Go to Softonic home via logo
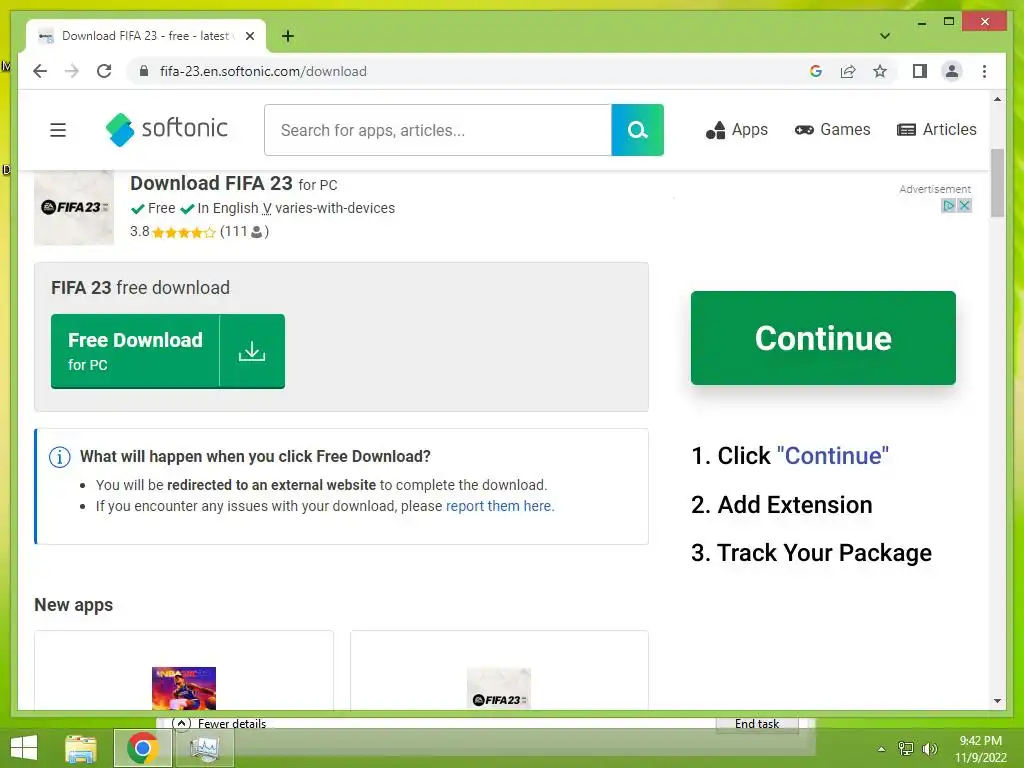1024x768 pixels. click(x=167, y=129)
